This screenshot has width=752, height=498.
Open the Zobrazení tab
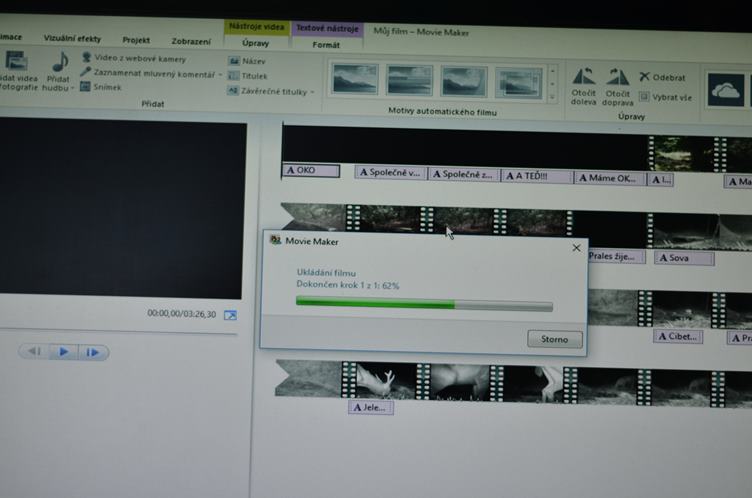click(x=191, y=41)
